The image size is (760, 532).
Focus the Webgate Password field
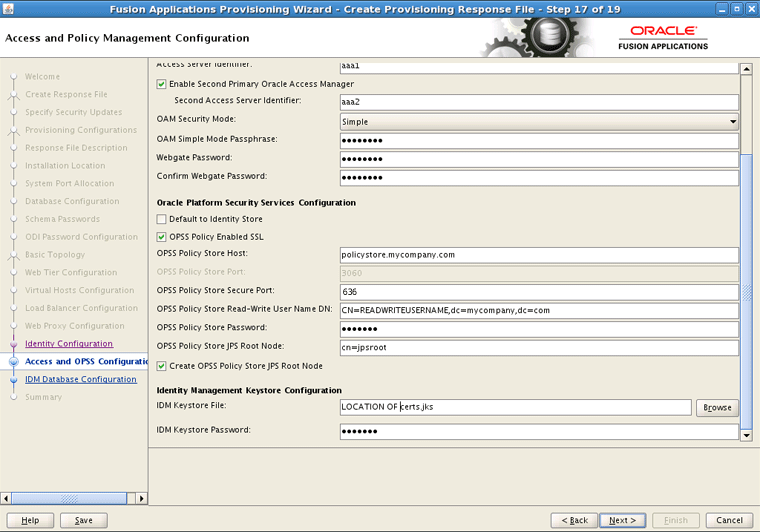click(539, 159)
